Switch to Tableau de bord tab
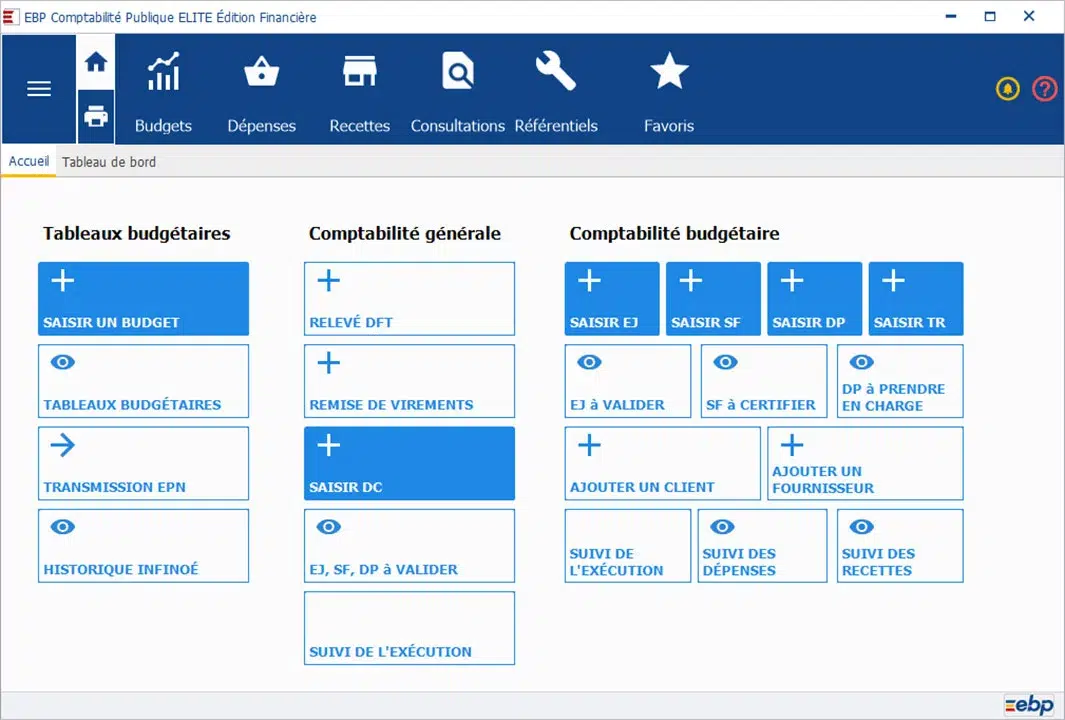This screenshot has width=1065, height=720. pos(109,162)
